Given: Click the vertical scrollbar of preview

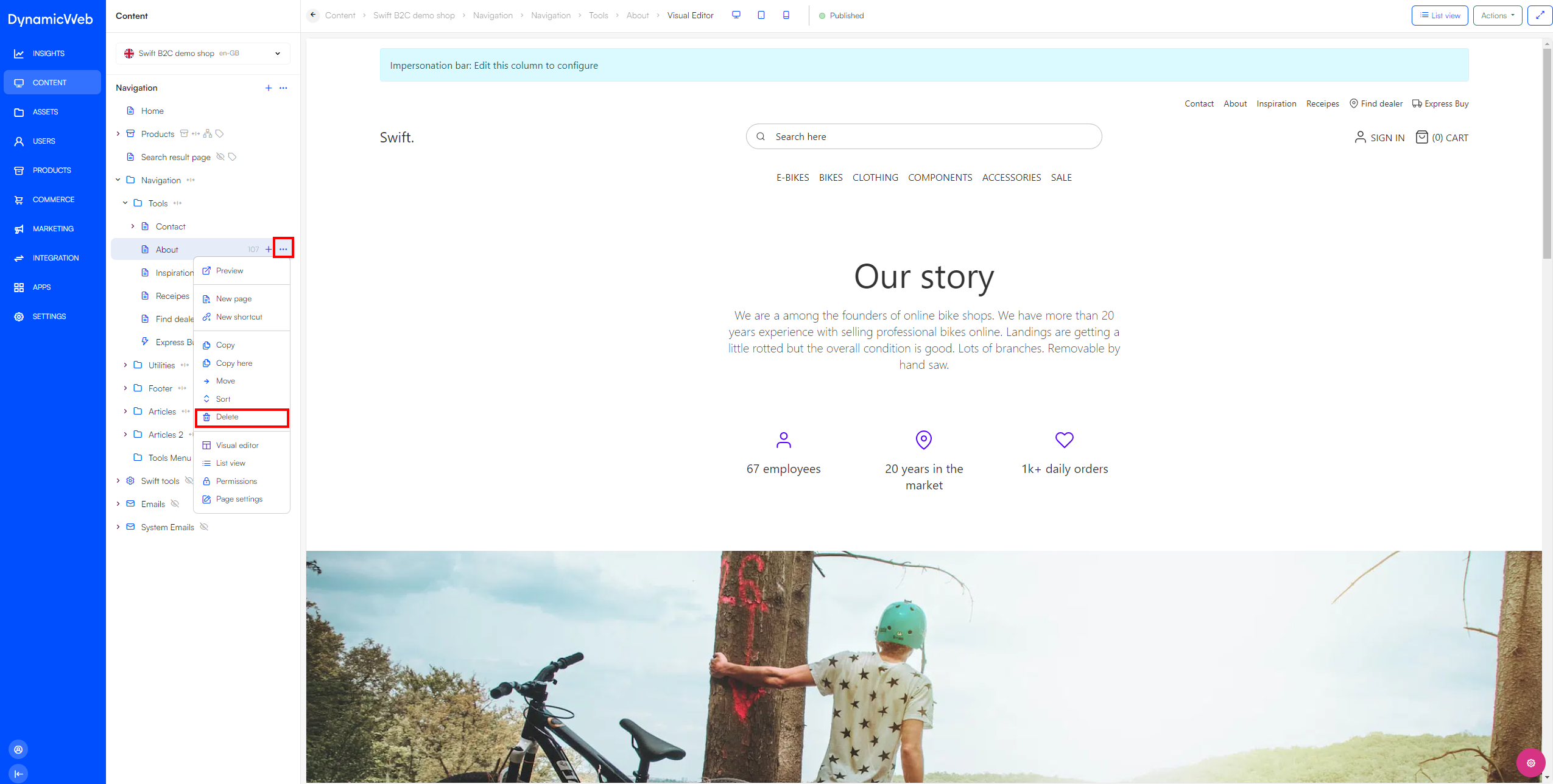Looking at the screenshot, I should tap(1547, 152).
